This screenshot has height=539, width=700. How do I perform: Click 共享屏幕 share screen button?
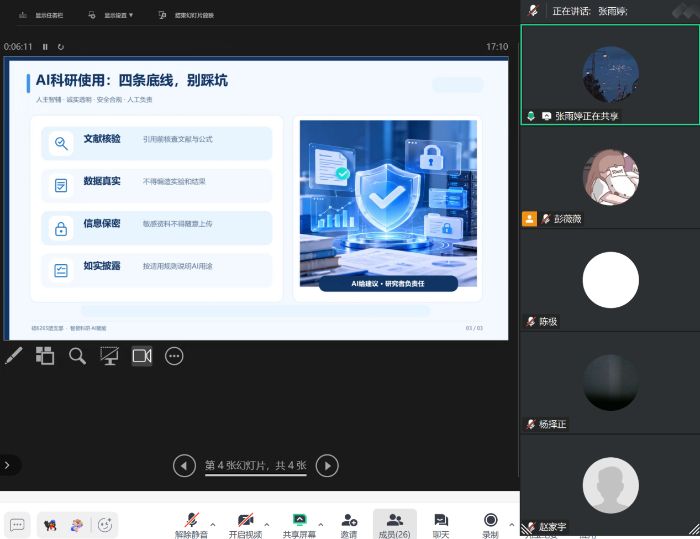[x=300, y=526]
